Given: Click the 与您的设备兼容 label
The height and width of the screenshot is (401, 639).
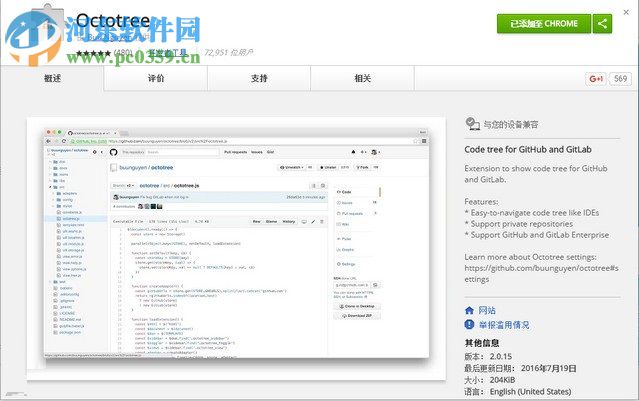Looking at the screenshot, I should [511, 125].
